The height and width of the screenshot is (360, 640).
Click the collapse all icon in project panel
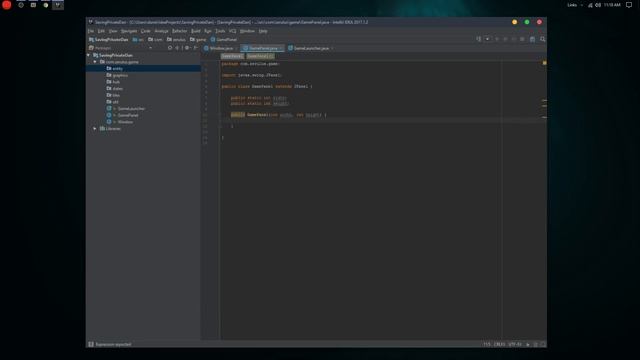pyautogui.click(x=177, y=48)
